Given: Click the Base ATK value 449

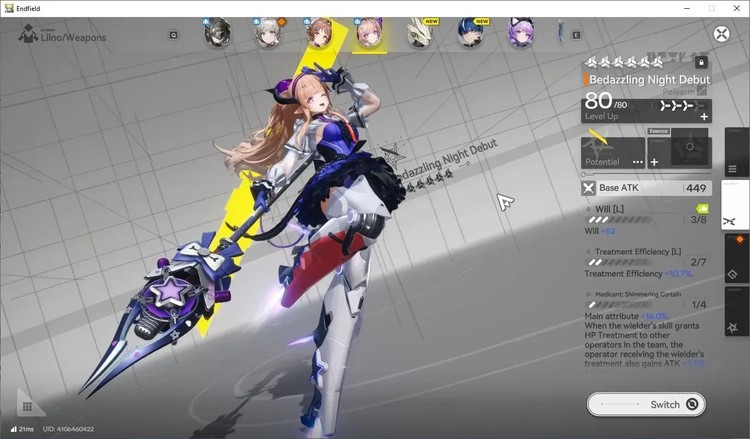Looking at the screenshot, I should [696, 188].
